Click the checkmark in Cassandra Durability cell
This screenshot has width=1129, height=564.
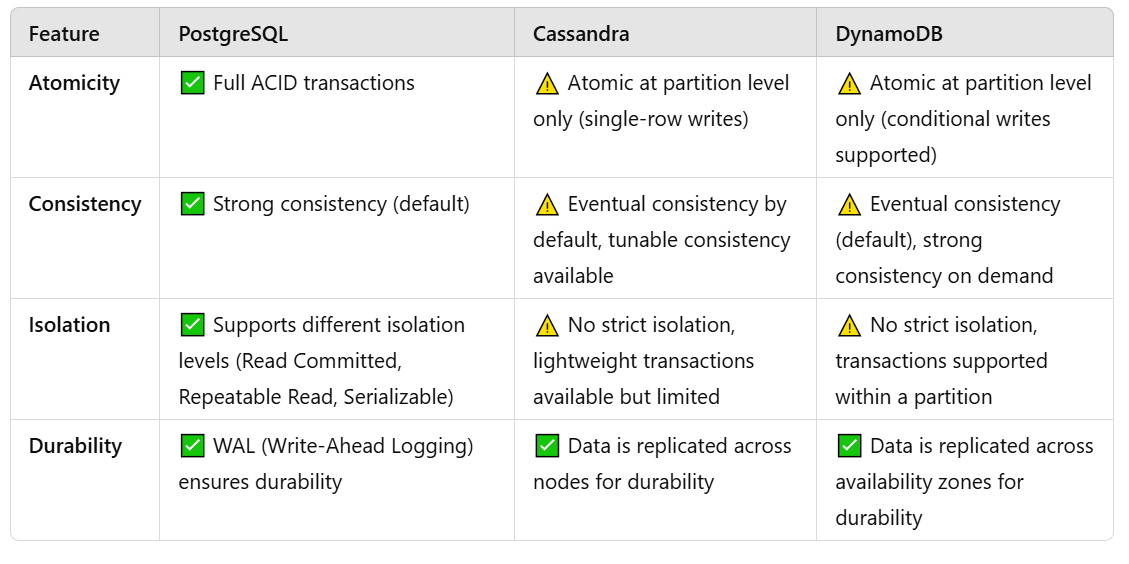click(x=547, y=446)
